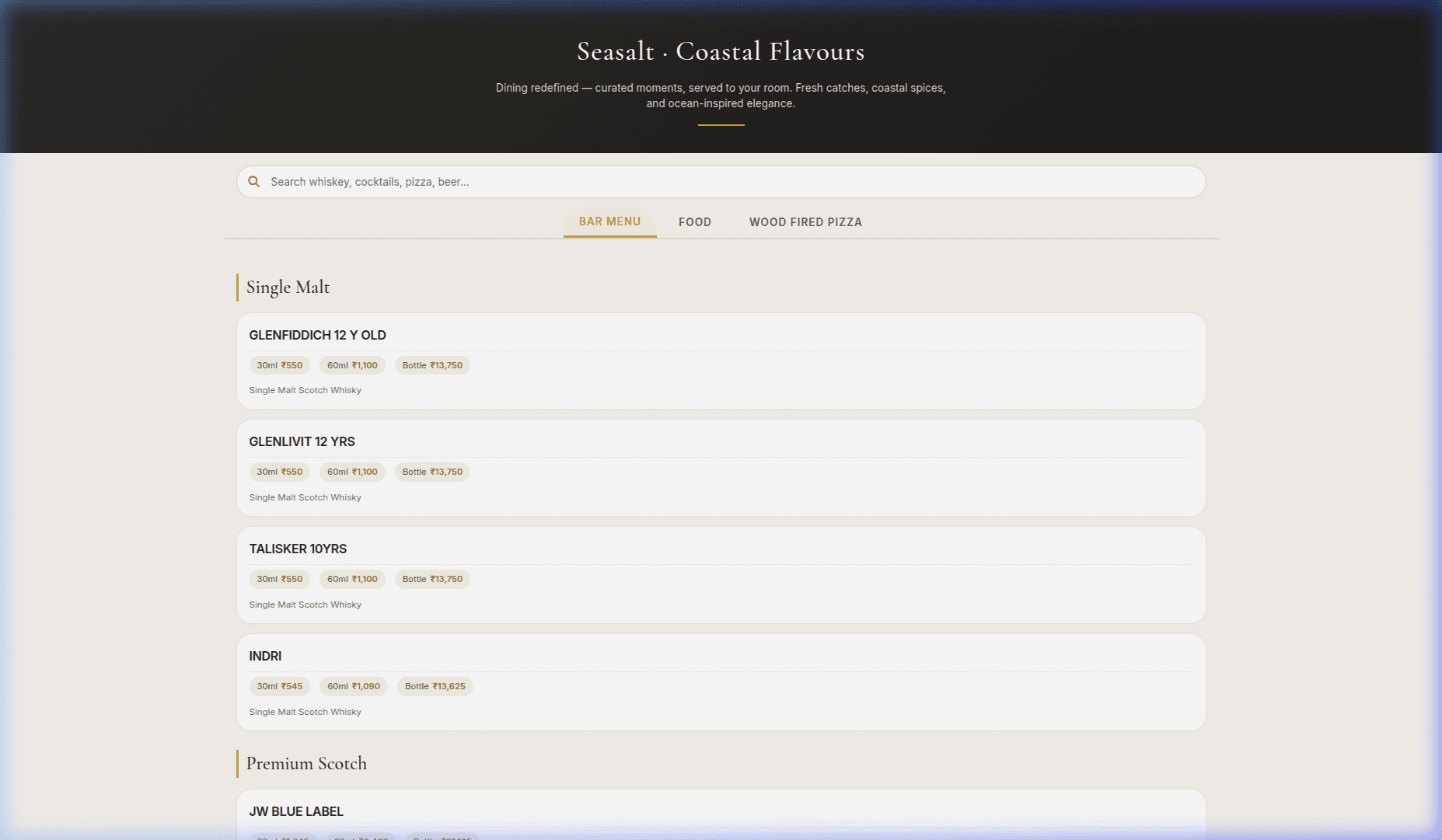
Task: Click Talisker's Single Malt Scotch Whisky description
Action: pyautogui.click(x=305, y=605)
